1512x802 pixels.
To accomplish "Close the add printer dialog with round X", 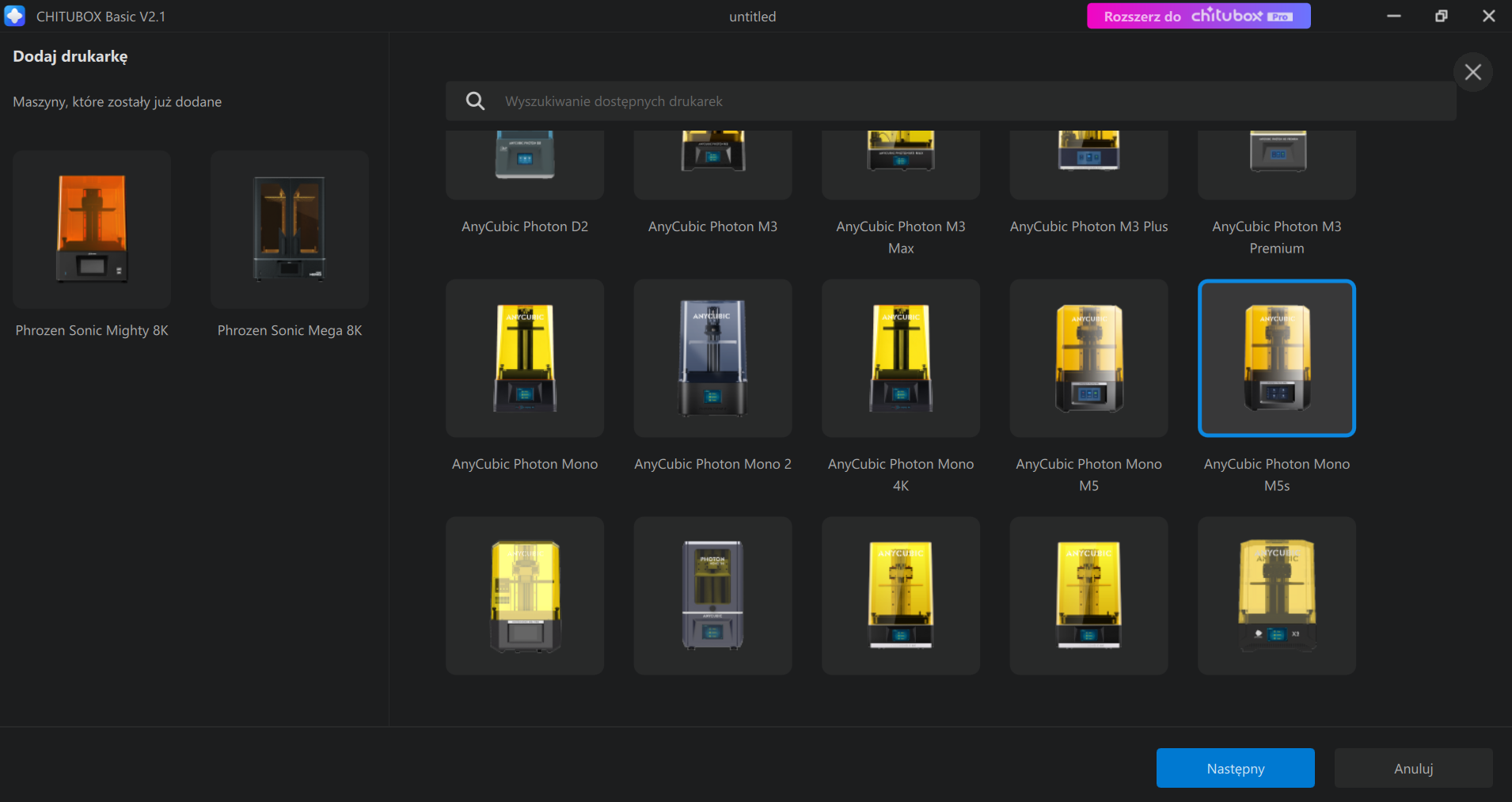I will (x=1473, y=72).
